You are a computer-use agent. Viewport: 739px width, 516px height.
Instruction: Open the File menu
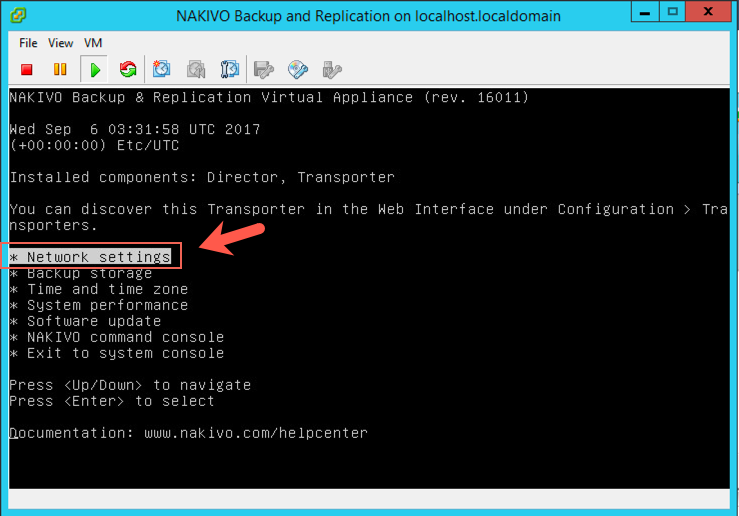pyautogui.click(x=28, y=43)
